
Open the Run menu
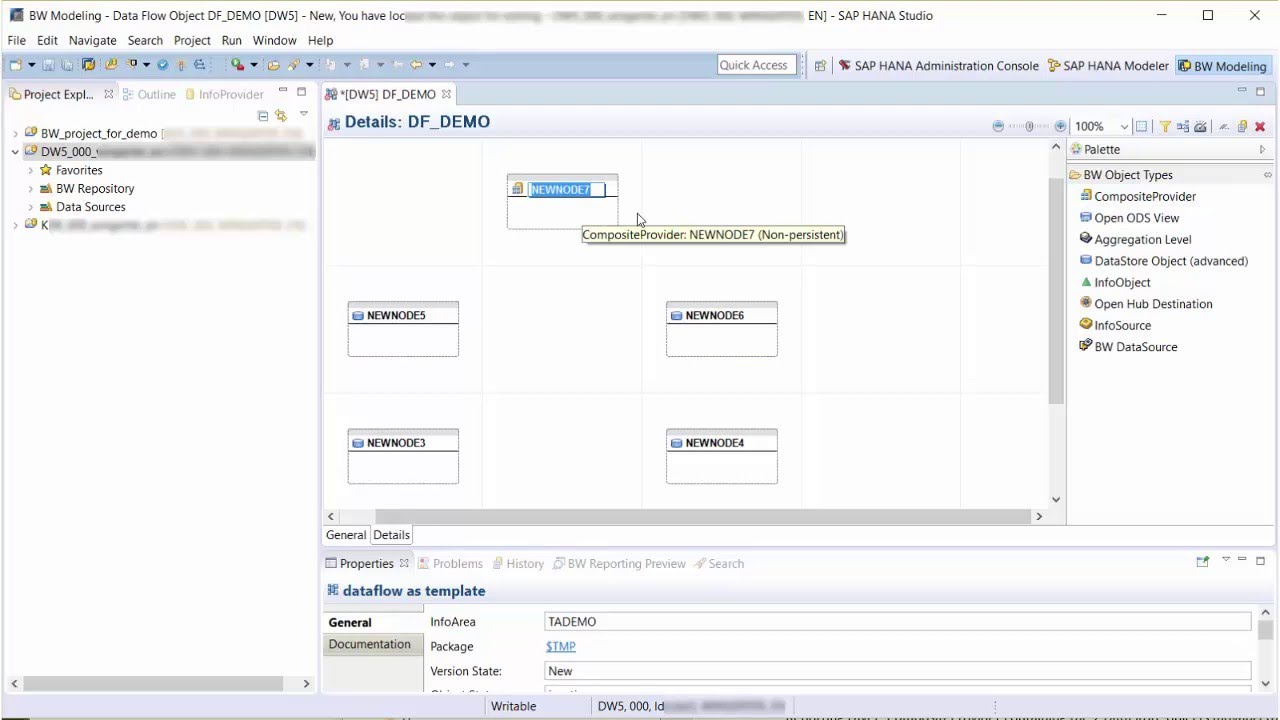(x=231, y=40)
